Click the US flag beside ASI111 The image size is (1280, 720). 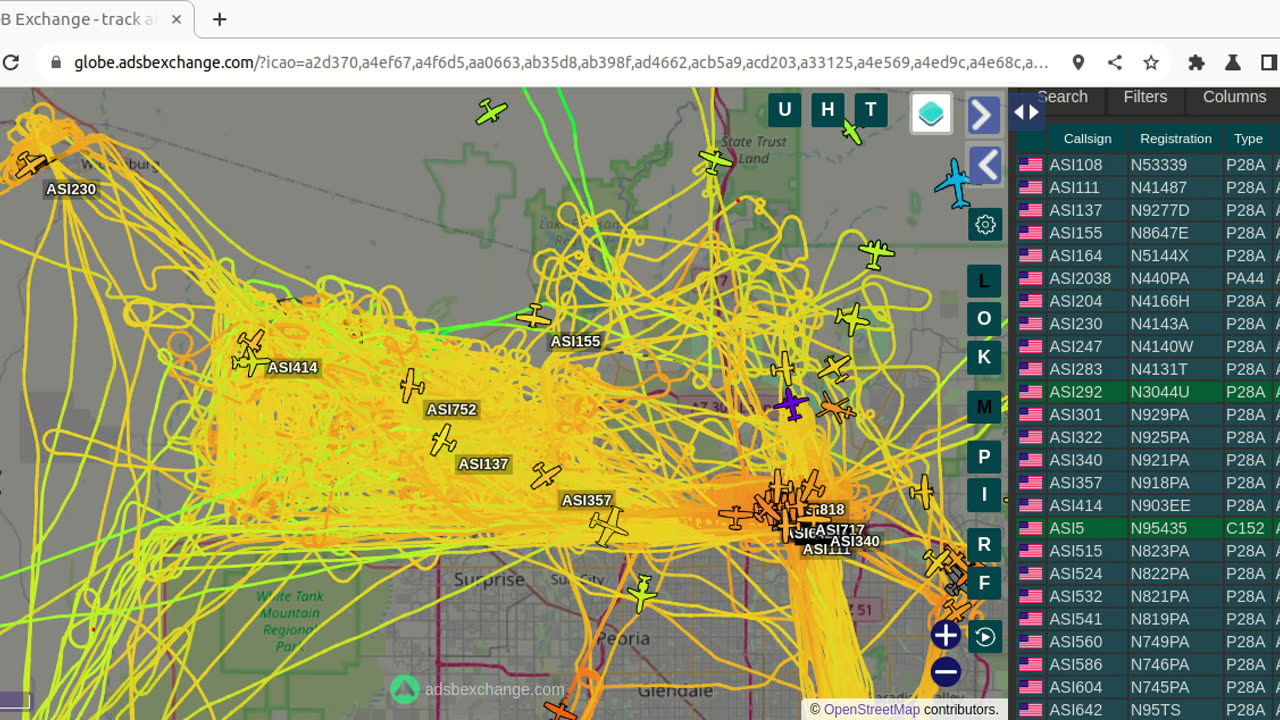pyautogui.click(x=1030, y=188)
